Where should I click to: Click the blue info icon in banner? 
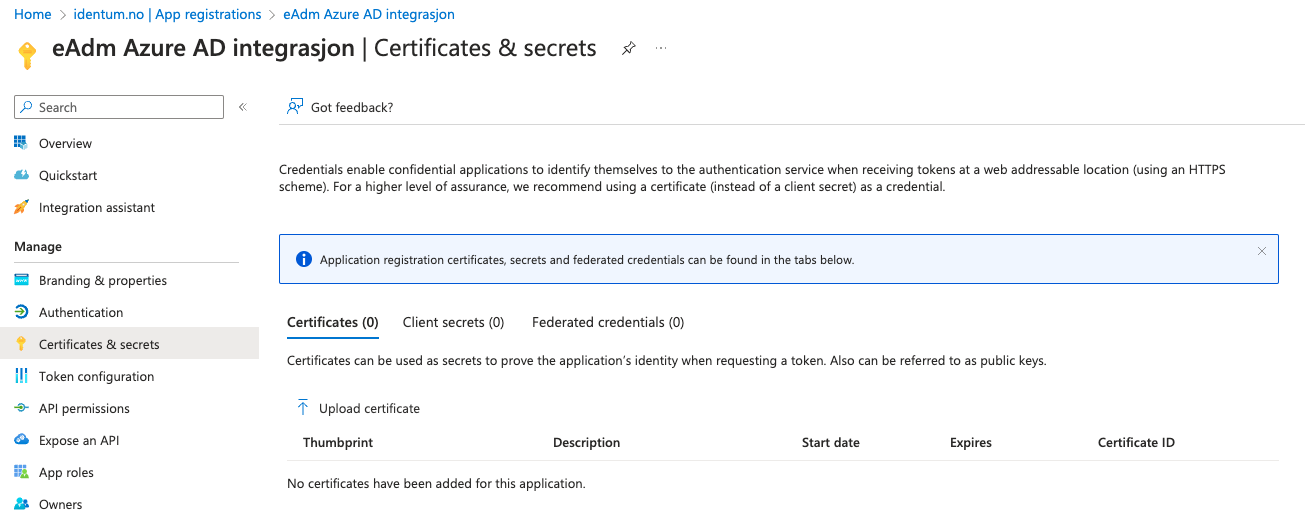click(304, 260)
